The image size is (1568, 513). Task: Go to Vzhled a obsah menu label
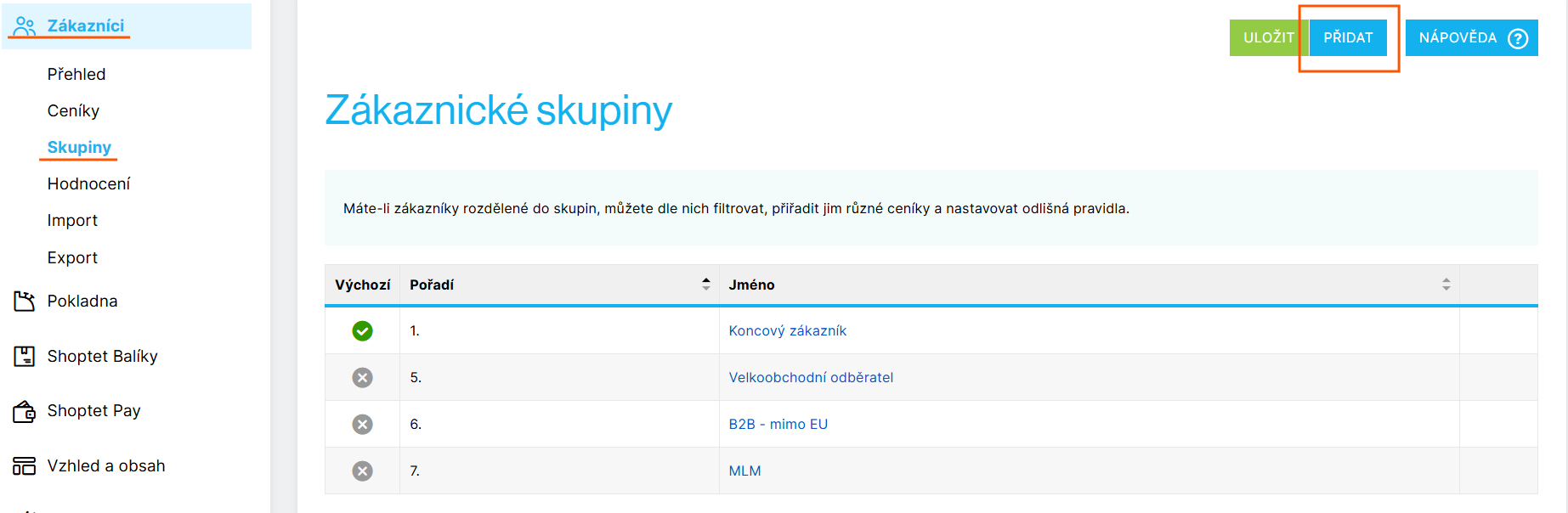106,465
